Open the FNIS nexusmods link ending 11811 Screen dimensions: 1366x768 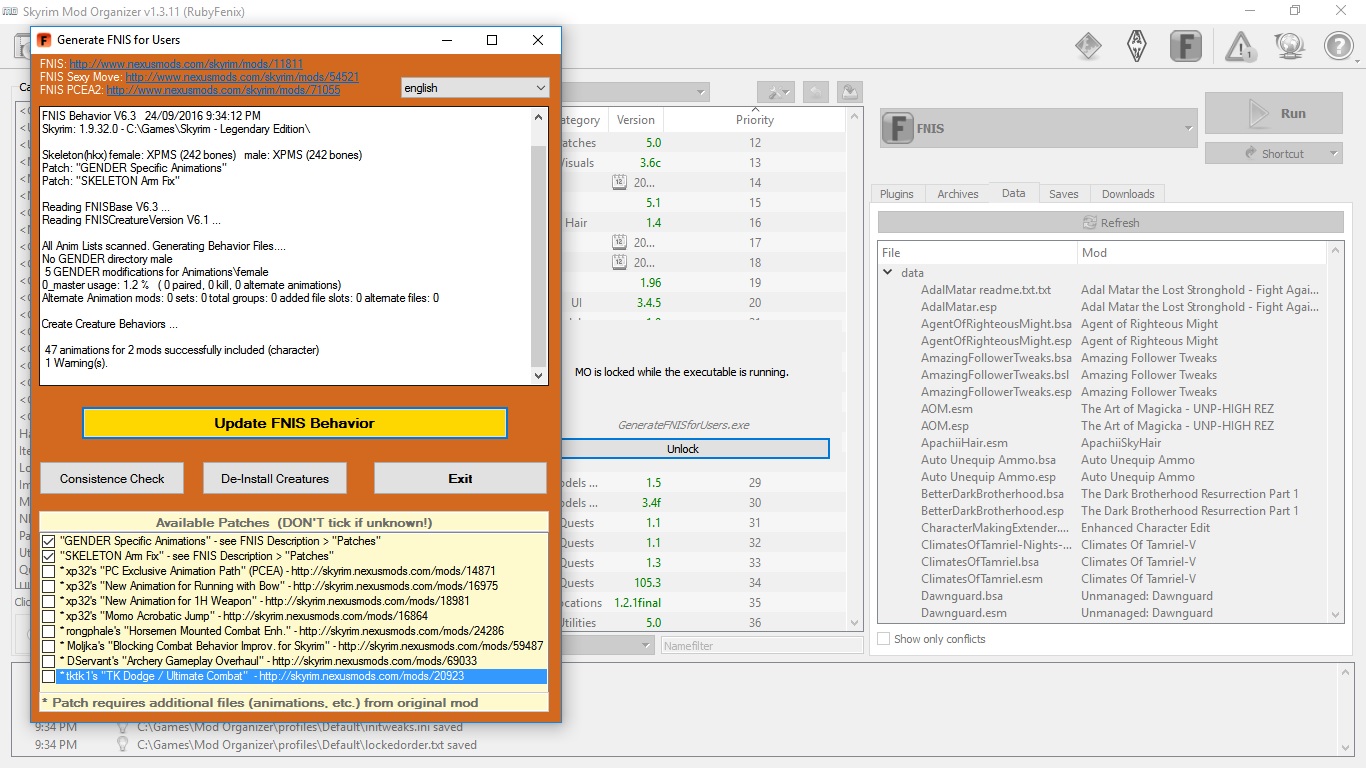[186, 64]
